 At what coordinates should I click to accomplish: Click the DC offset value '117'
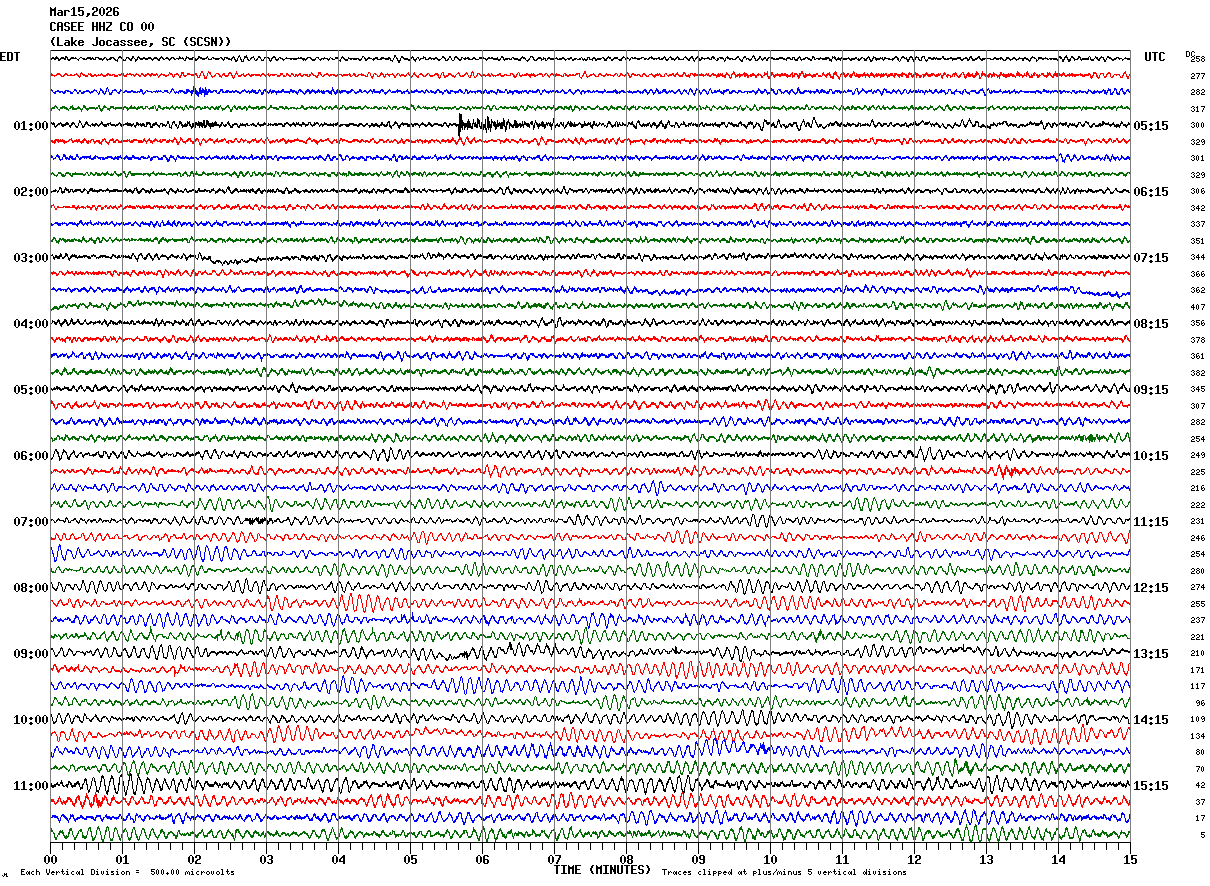1197,687
